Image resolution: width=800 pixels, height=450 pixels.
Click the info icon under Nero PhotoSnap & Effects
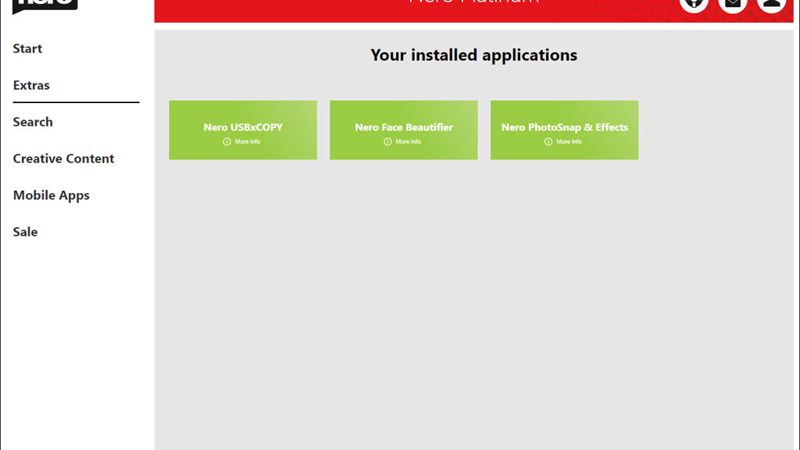tap(548, 142)
